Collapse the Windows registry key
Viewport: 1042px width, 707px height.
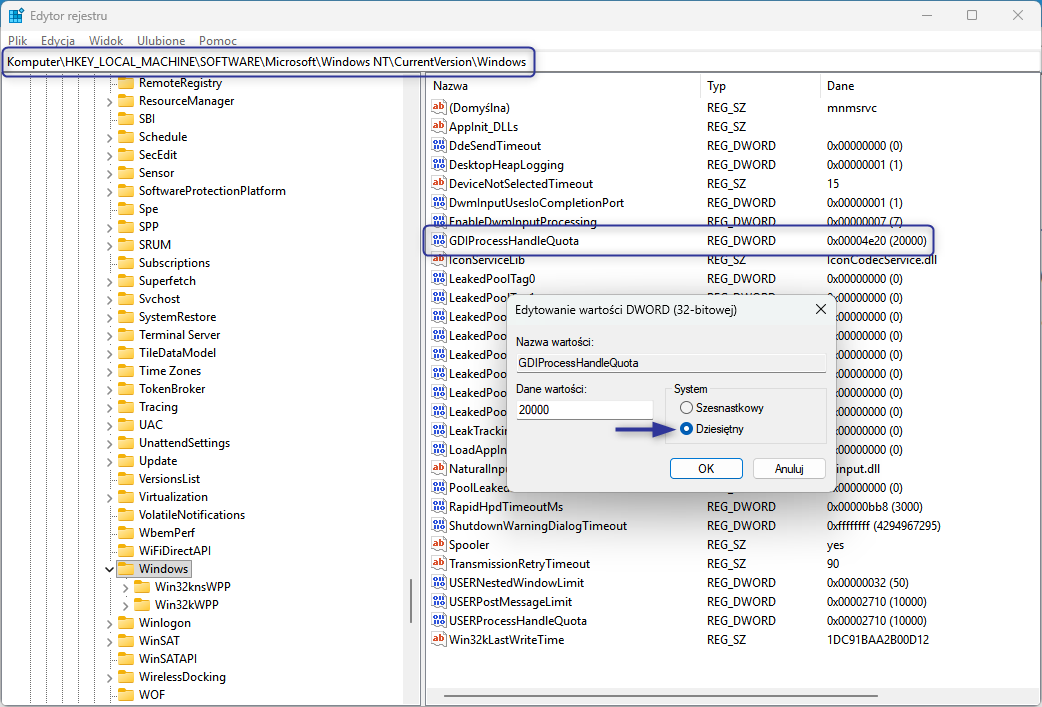pos(108,569)
